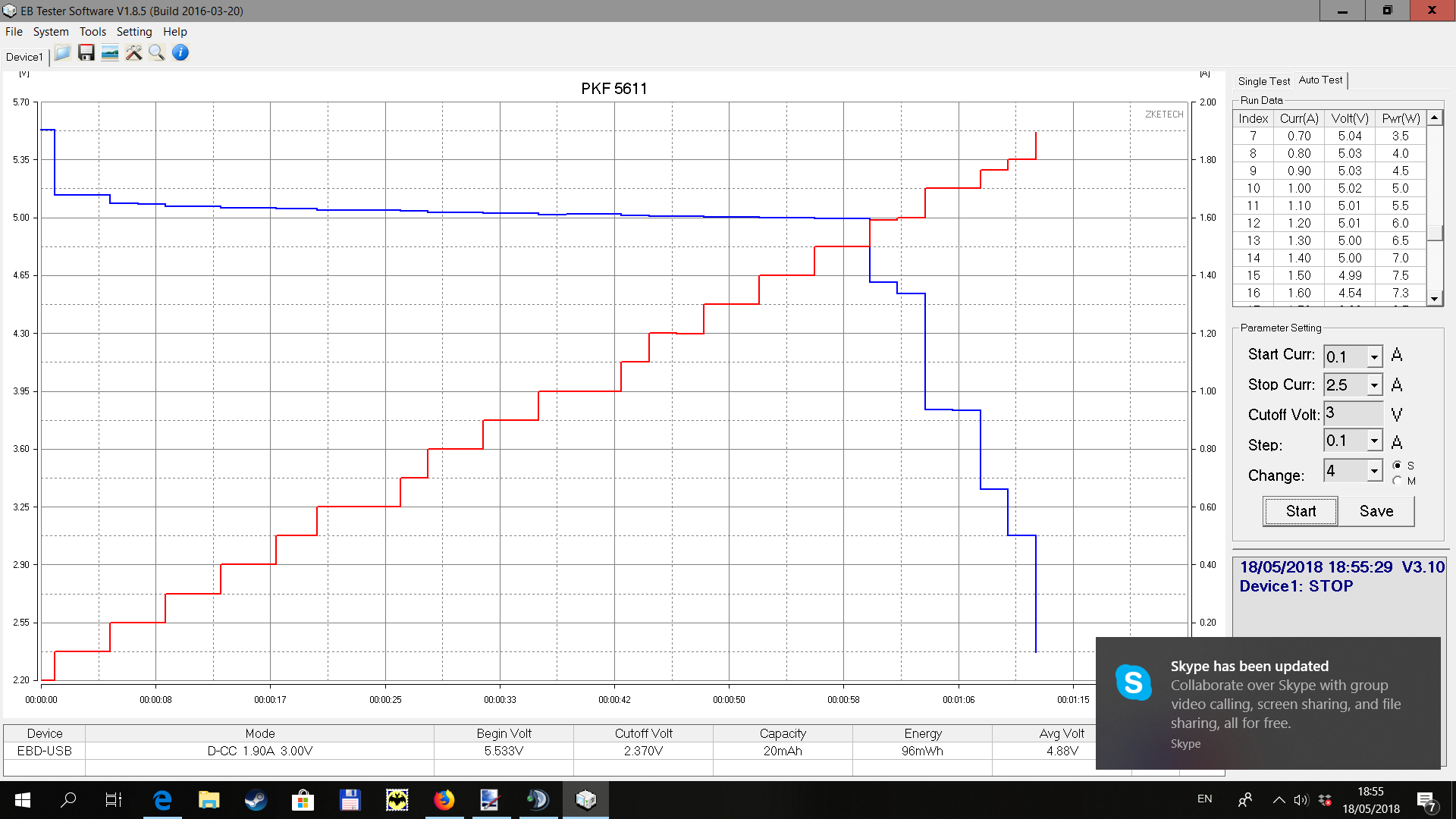Select the S change unit radio button
The image size is (1456, 819).
pyautogui.click(x=1398, y=466)
